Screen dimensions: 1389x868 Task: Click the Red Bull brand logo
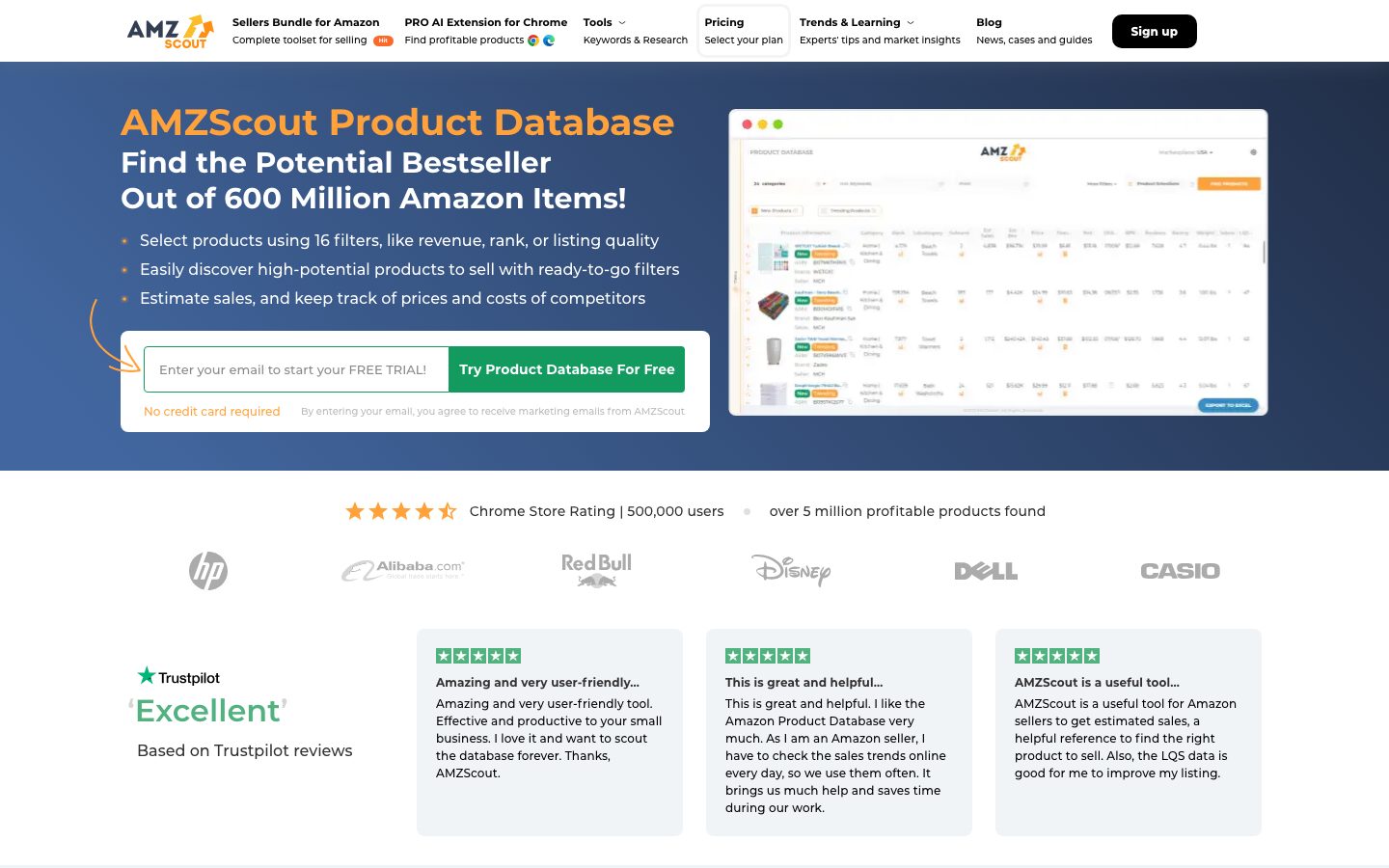click(x=597, y=570)
